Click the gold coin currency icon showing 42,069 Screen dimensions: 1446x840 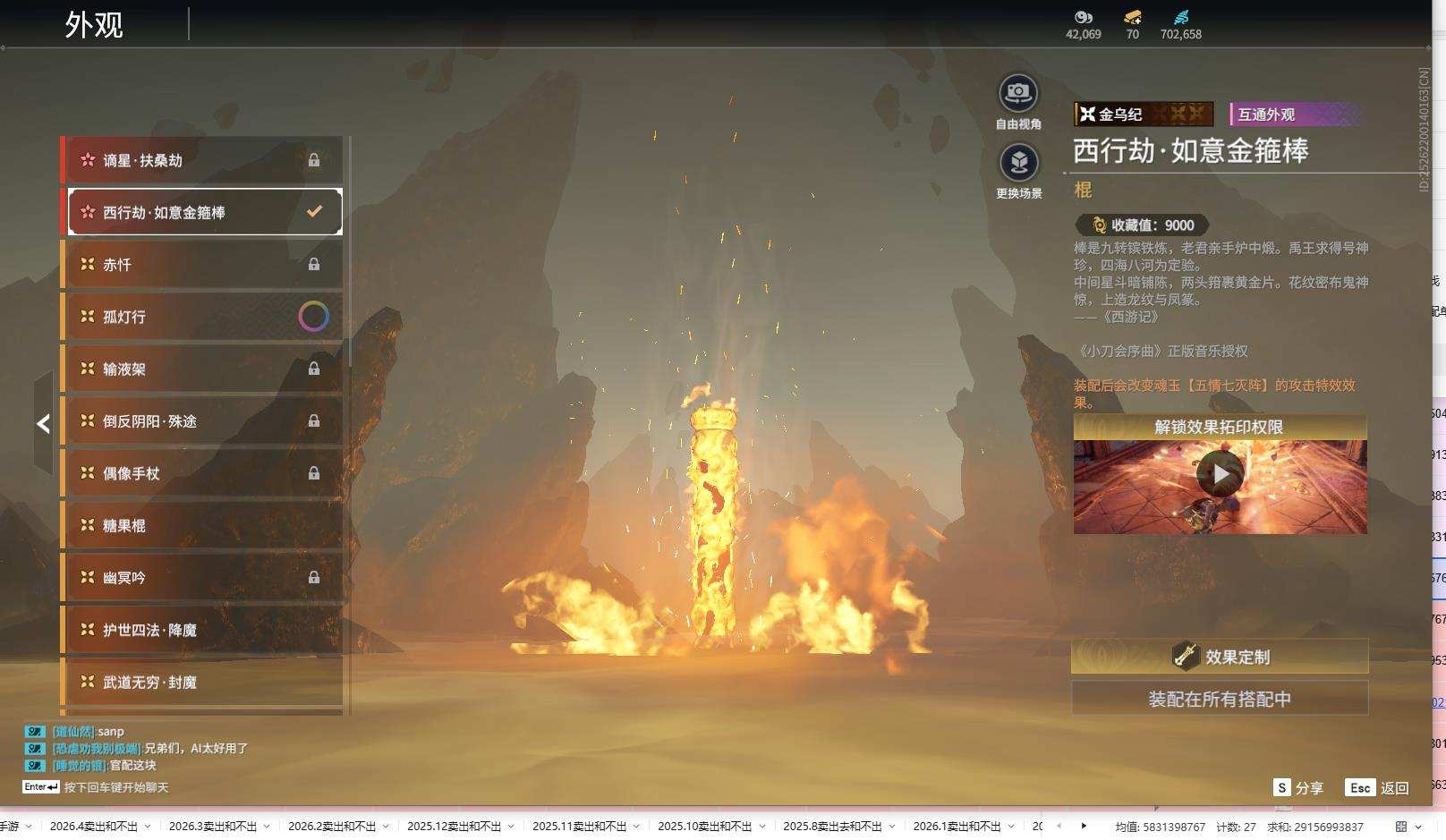(x=1083, y=17)
